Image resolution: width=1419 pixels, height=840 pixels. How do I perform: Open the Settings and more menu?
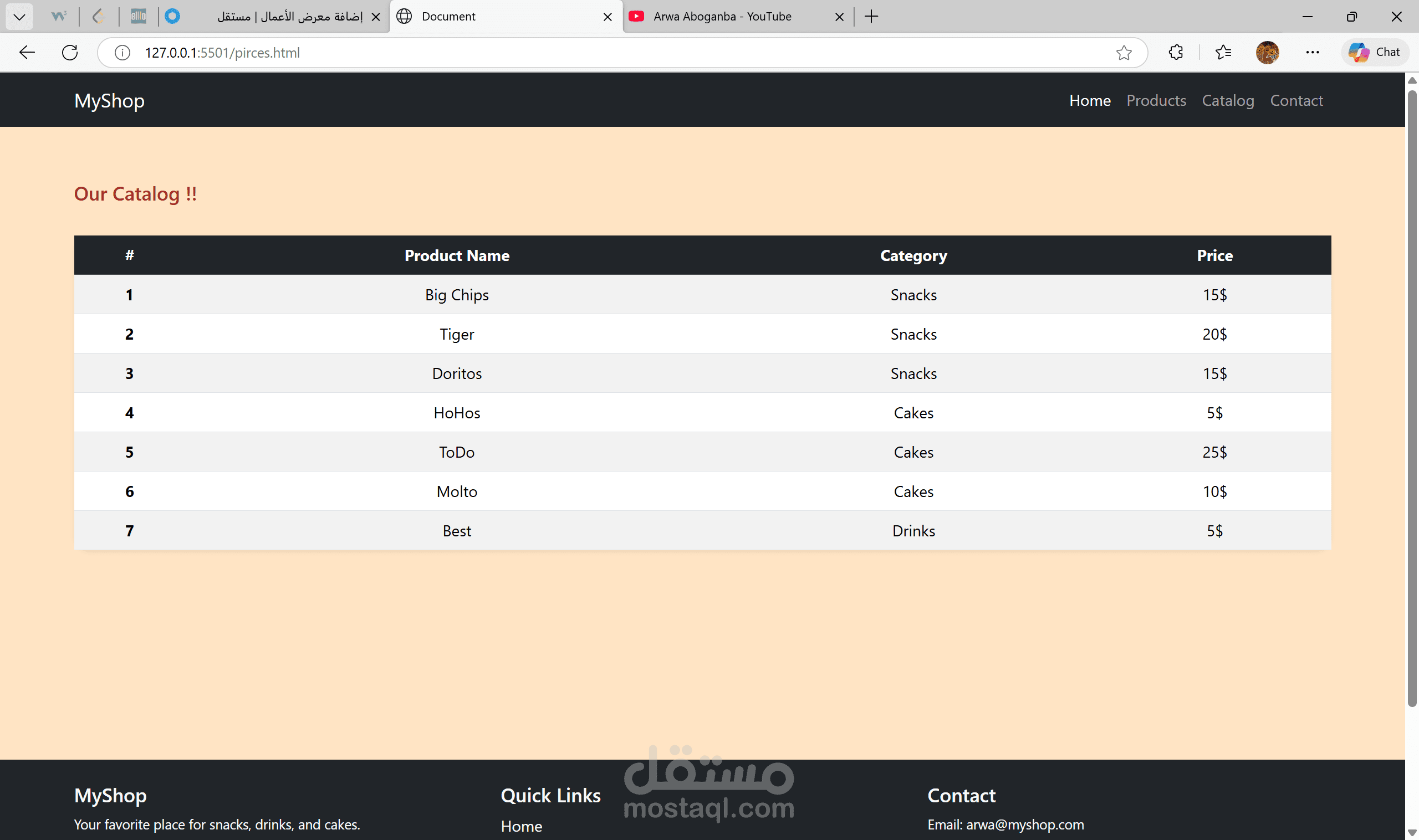point(1312,53)
